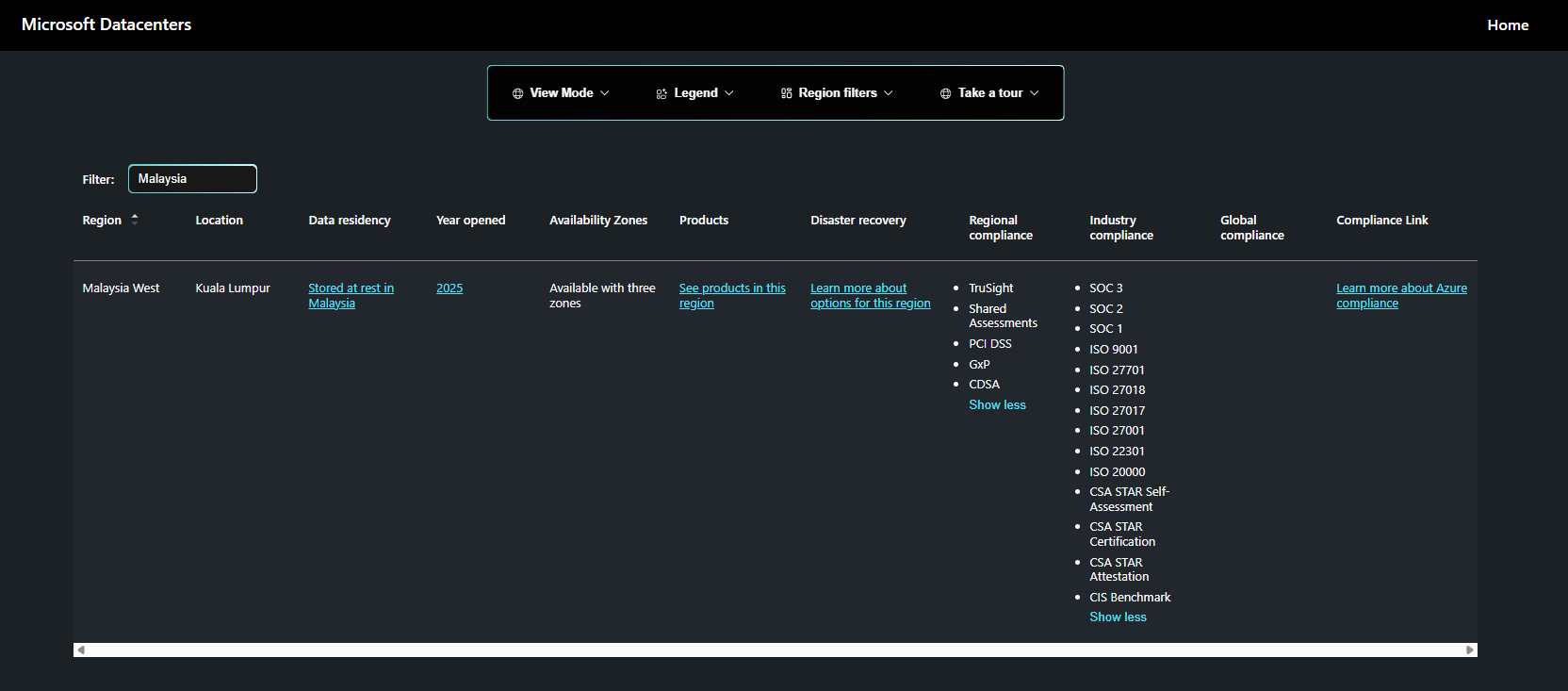Click the globe icon beside View Mode
The height and width of the screenshot is (691, 1568).
point(517,93)
